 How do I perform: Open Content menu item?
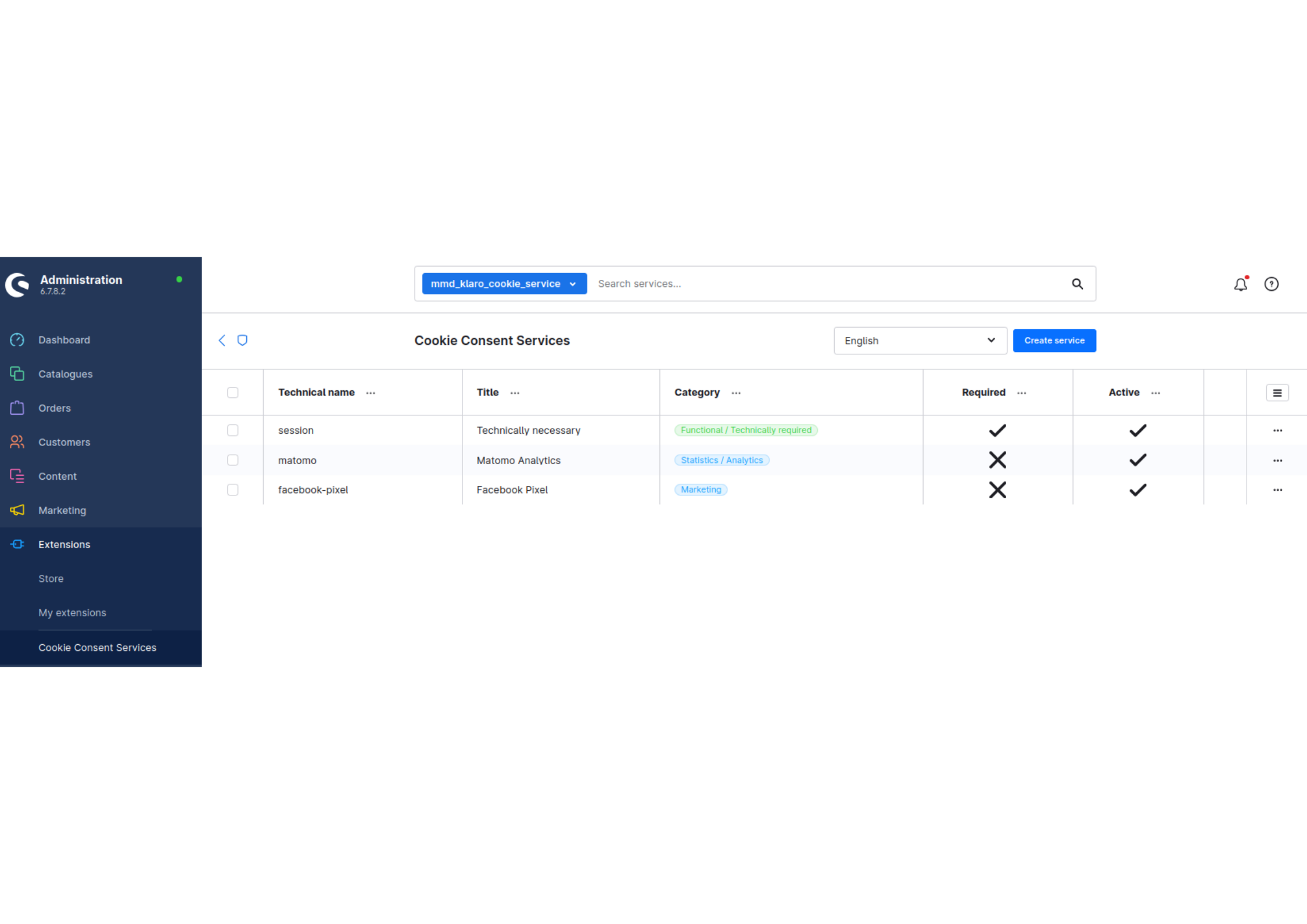click(101, 476)
